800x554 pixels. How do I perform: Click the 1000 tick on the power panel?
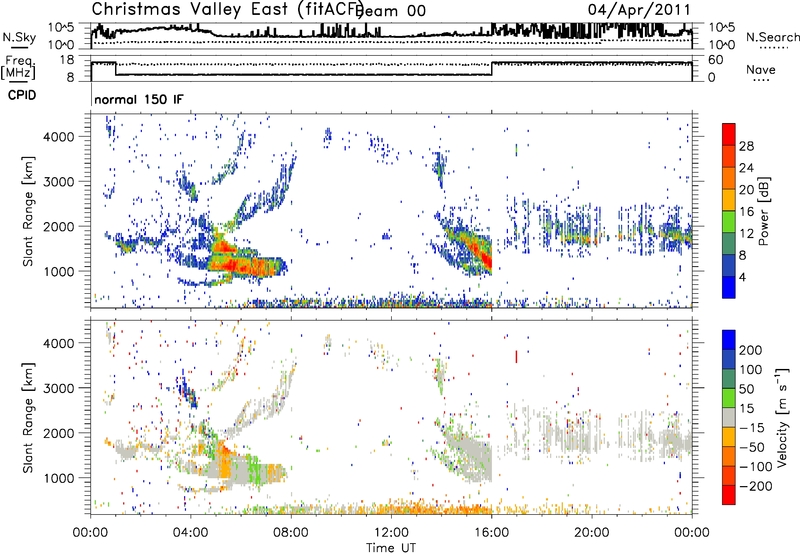59,271
